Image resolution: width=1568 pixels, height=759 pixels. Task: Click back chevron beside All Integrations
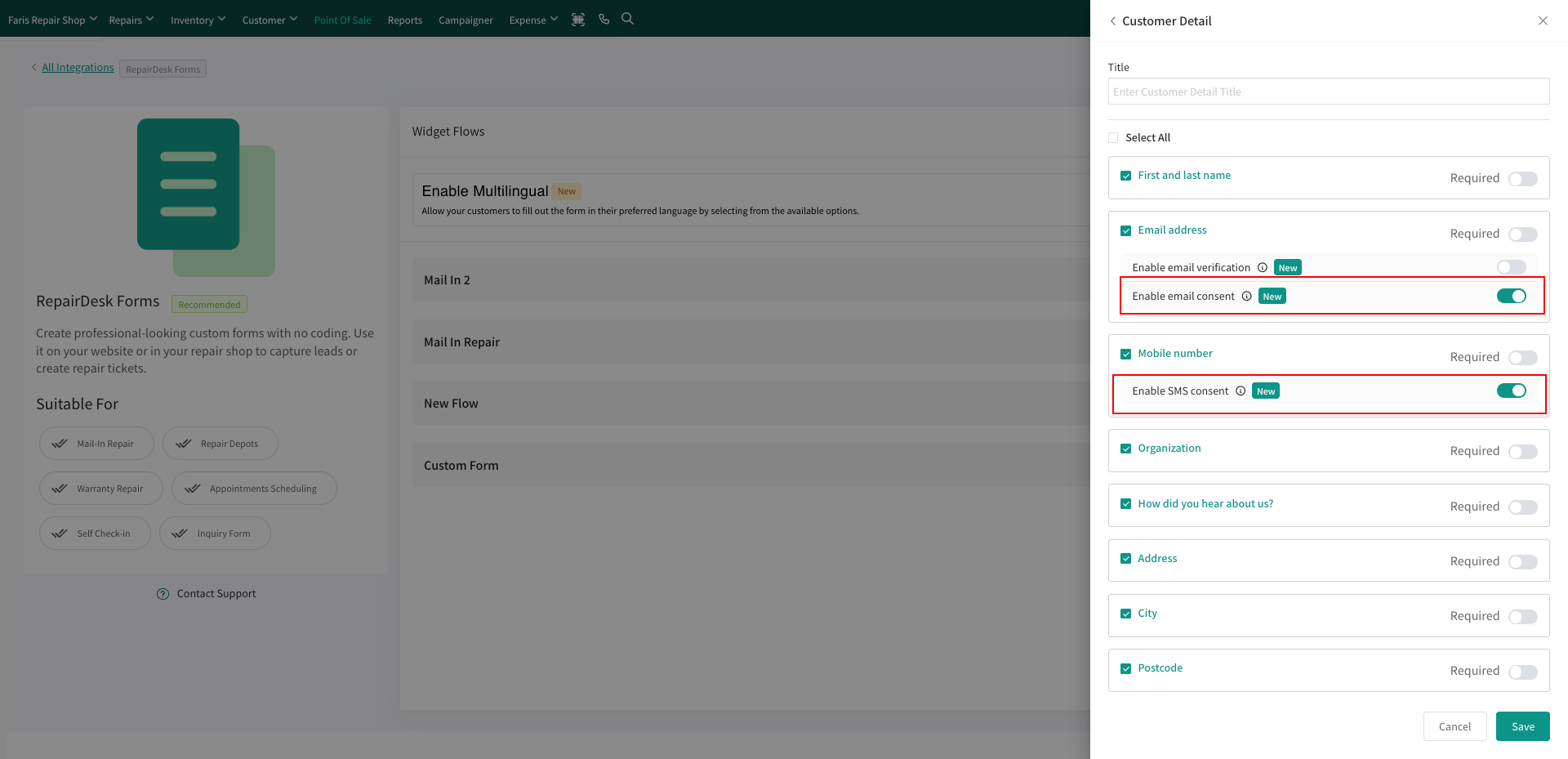click(x=34, y=67)
